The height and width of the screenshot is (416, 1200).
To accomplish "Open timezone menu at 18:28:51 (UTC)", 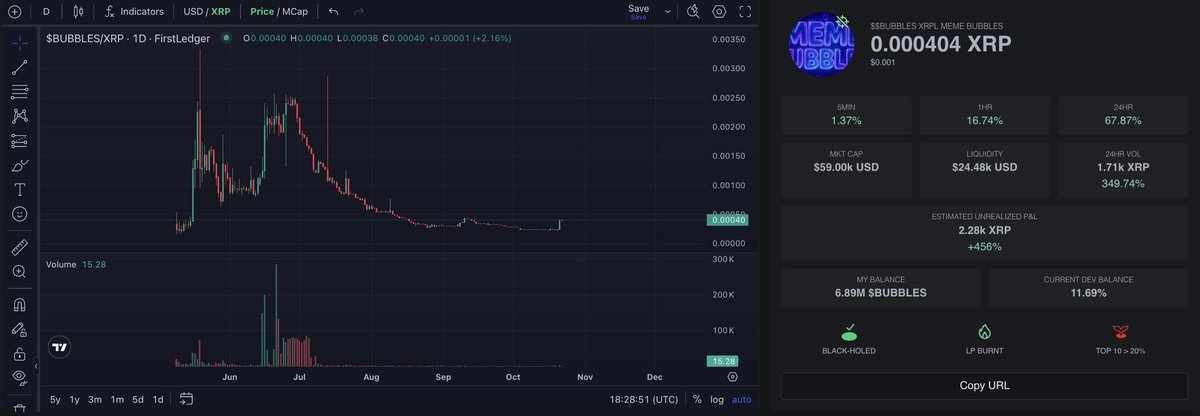I will (643, 400).
